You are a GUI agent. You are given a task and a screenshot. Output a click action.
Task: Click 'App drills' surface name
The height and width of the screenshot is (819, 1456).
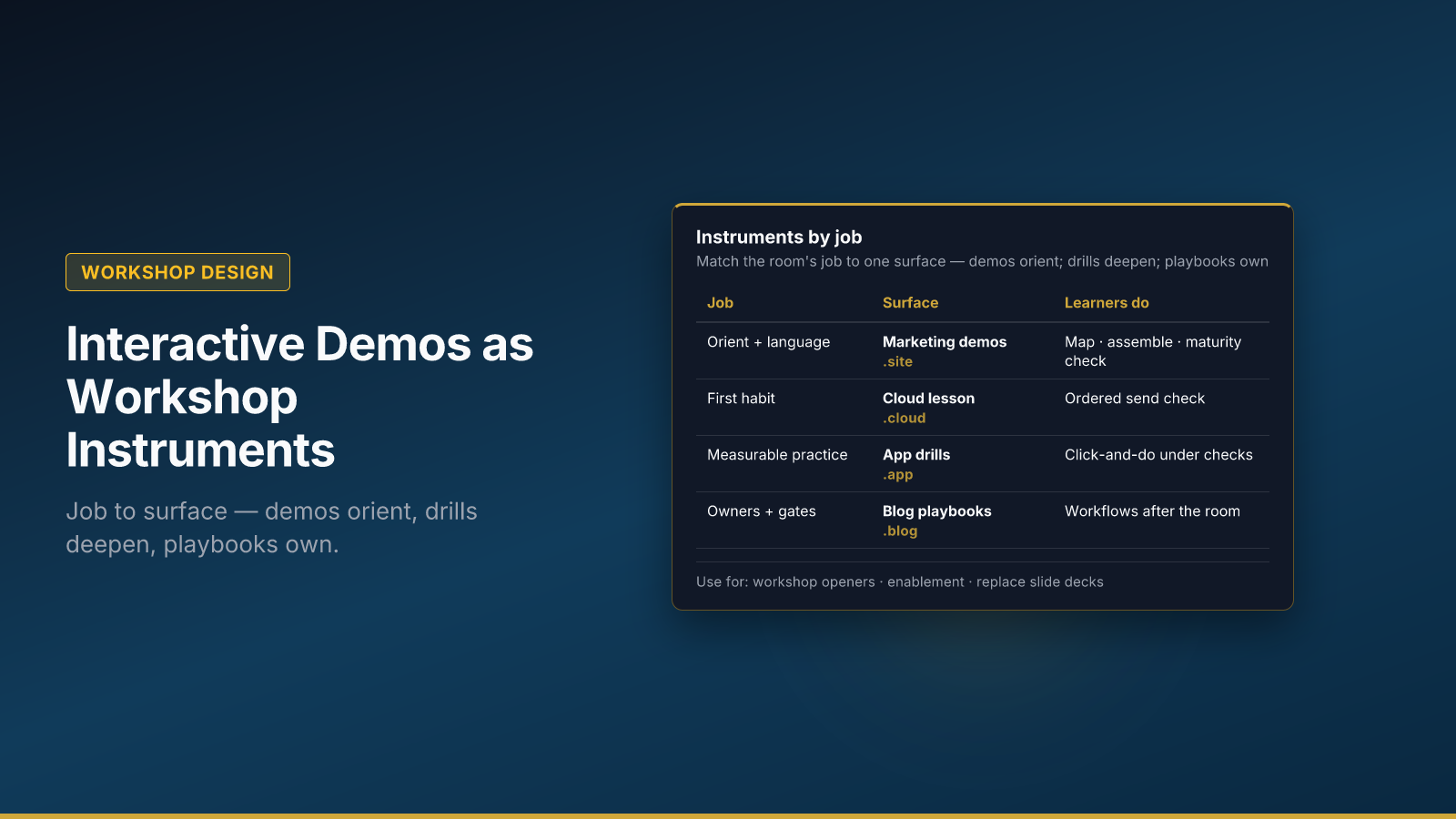pos(916,455)
